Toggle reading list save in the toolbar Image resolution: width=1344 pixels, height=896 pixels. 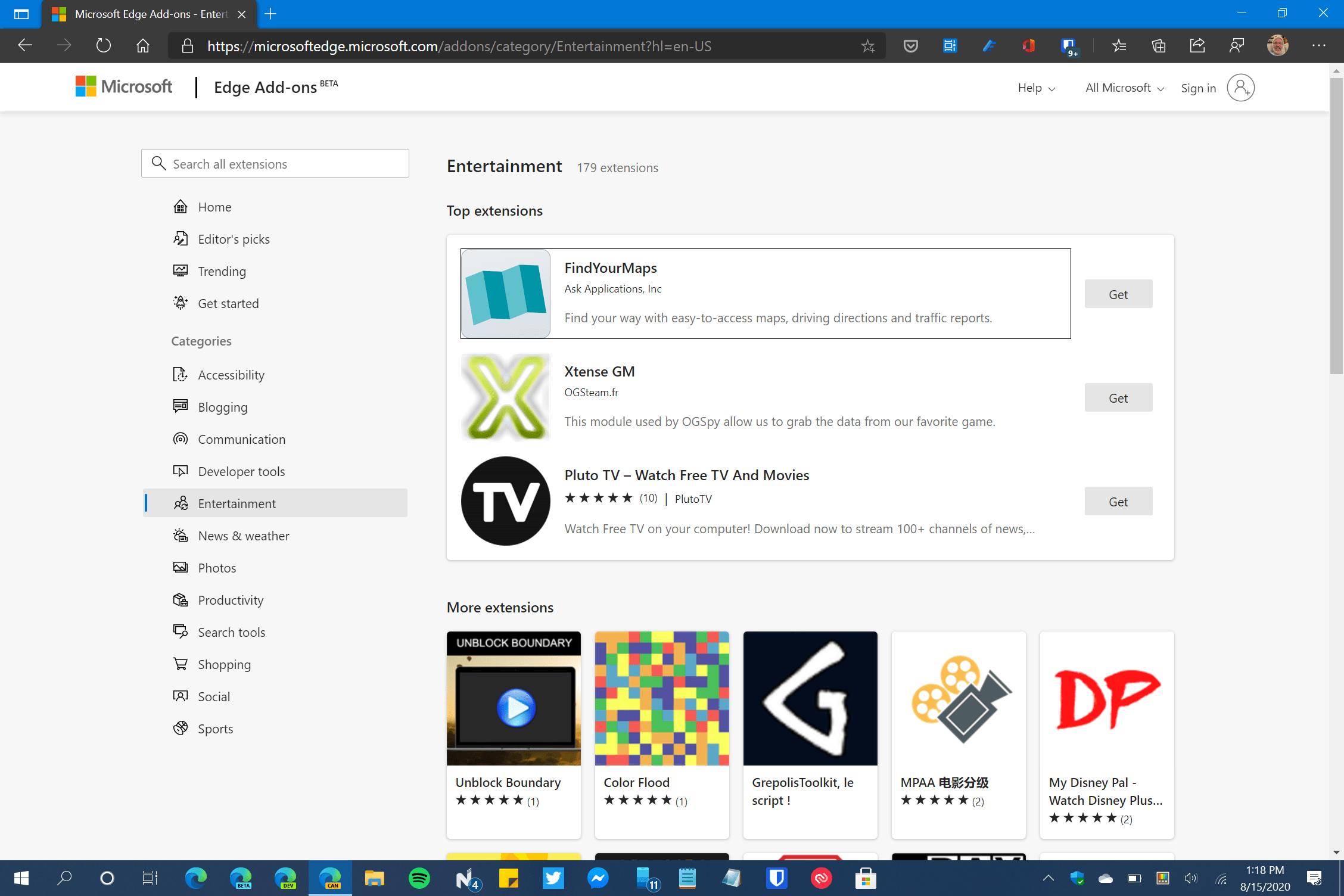(x=910, y=45)
